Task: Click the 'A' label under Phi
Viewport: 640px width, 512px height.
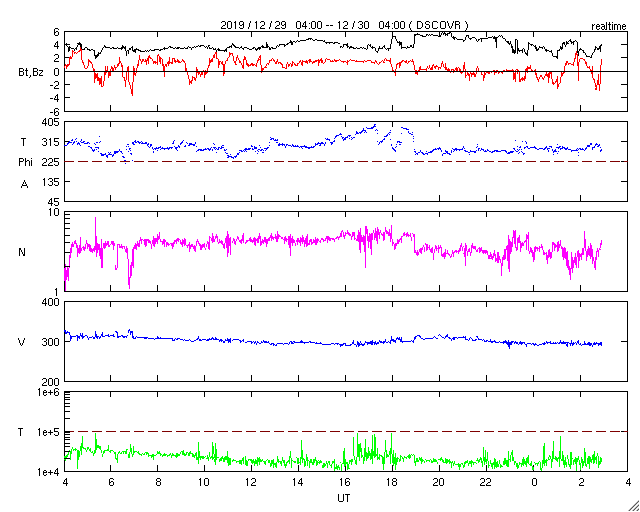Action: 24,185
